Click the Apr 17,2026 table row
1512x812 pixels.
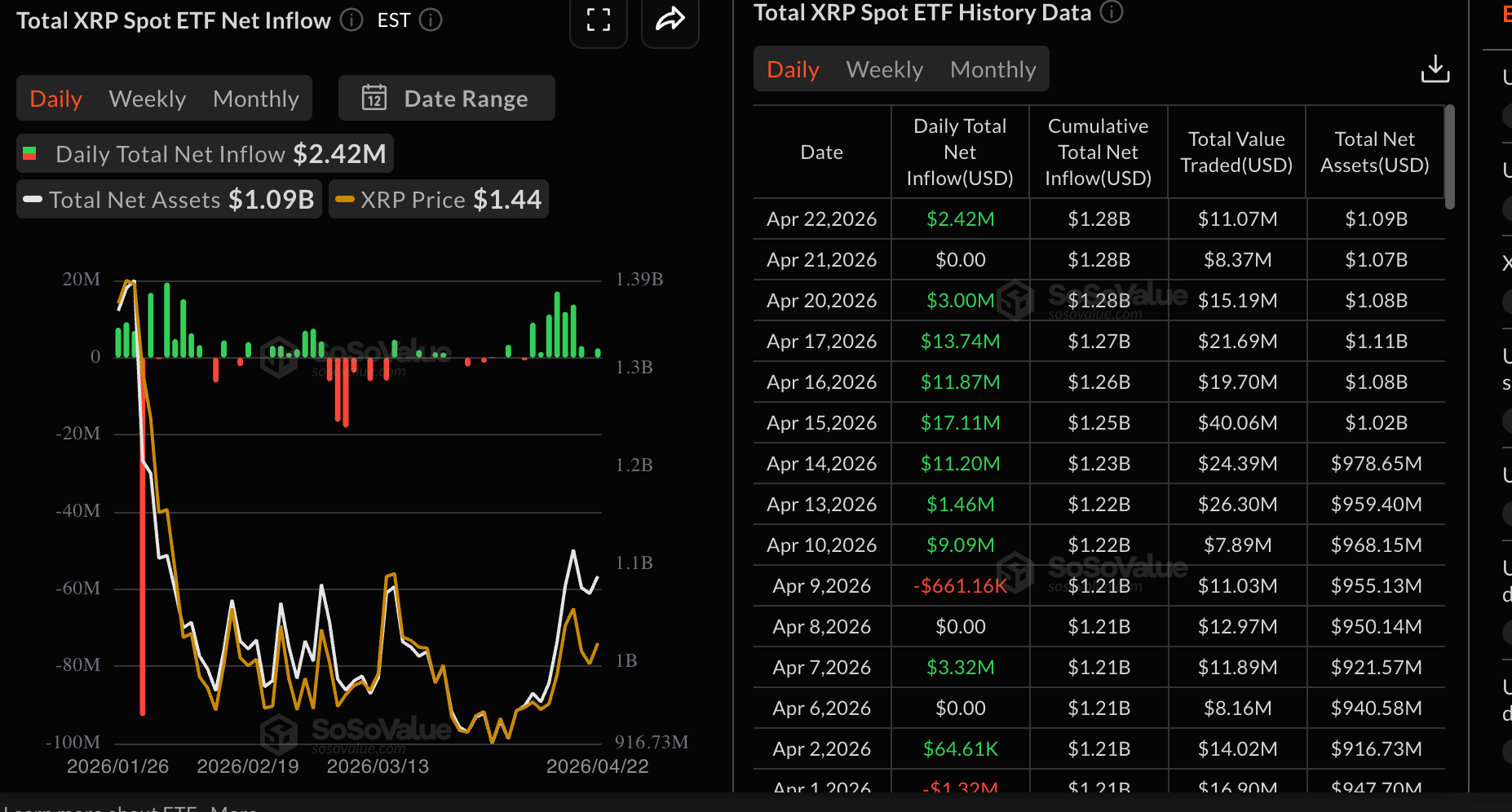(x=1098, y=342)
